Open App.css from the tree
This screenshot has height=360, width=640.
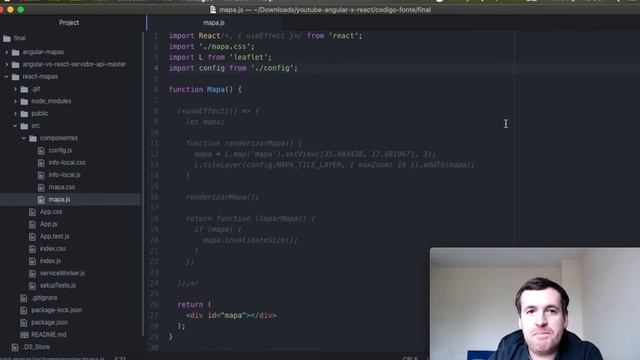pos(51,211)
